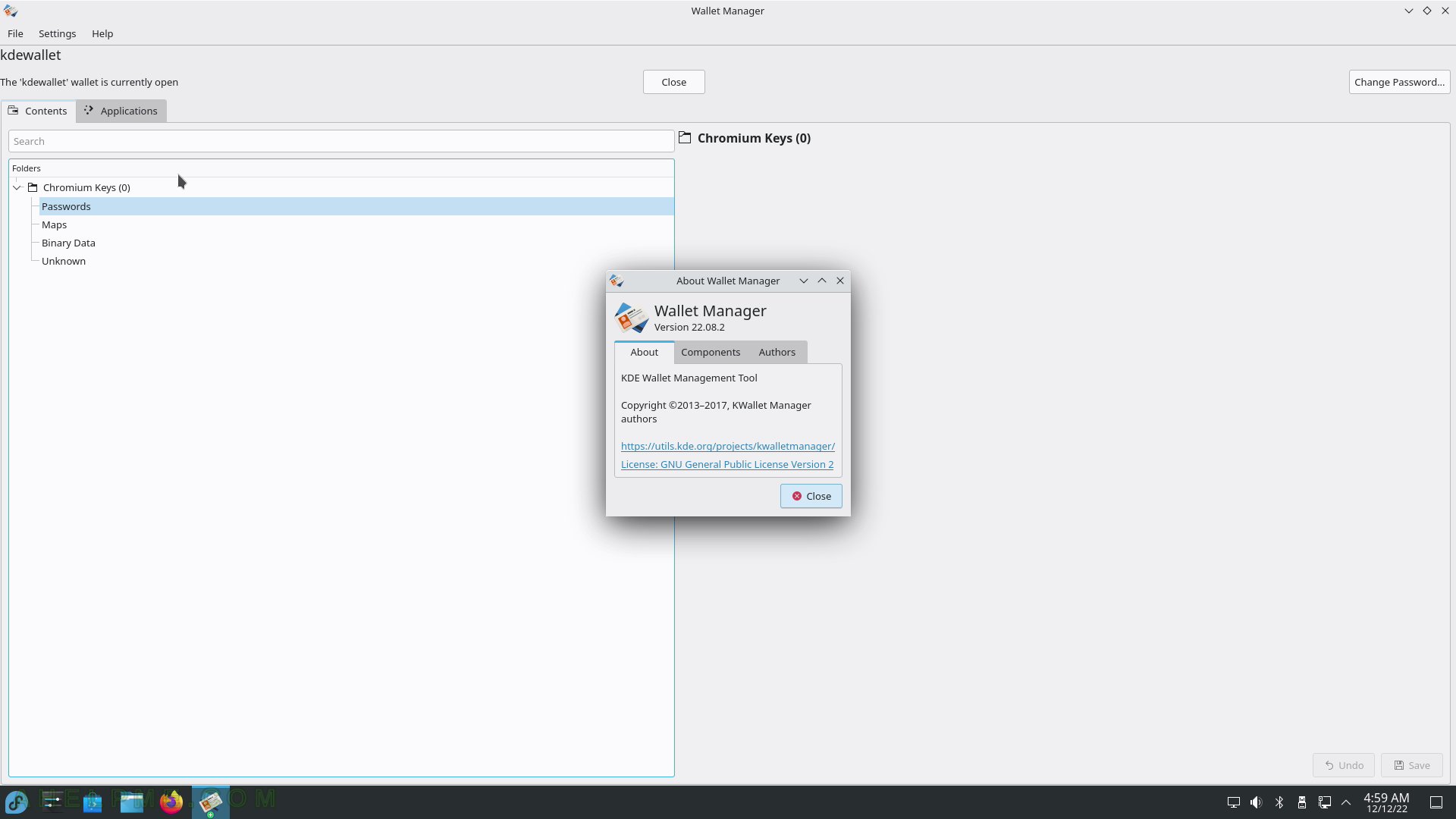
Task: Open the kwalletmanager project URL link
Action: 728,446
